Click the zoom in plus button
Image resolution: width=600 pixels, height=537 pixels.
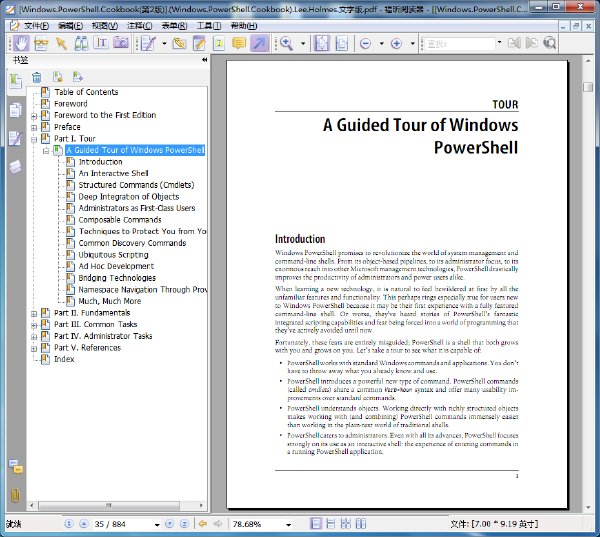click(396, 43)
